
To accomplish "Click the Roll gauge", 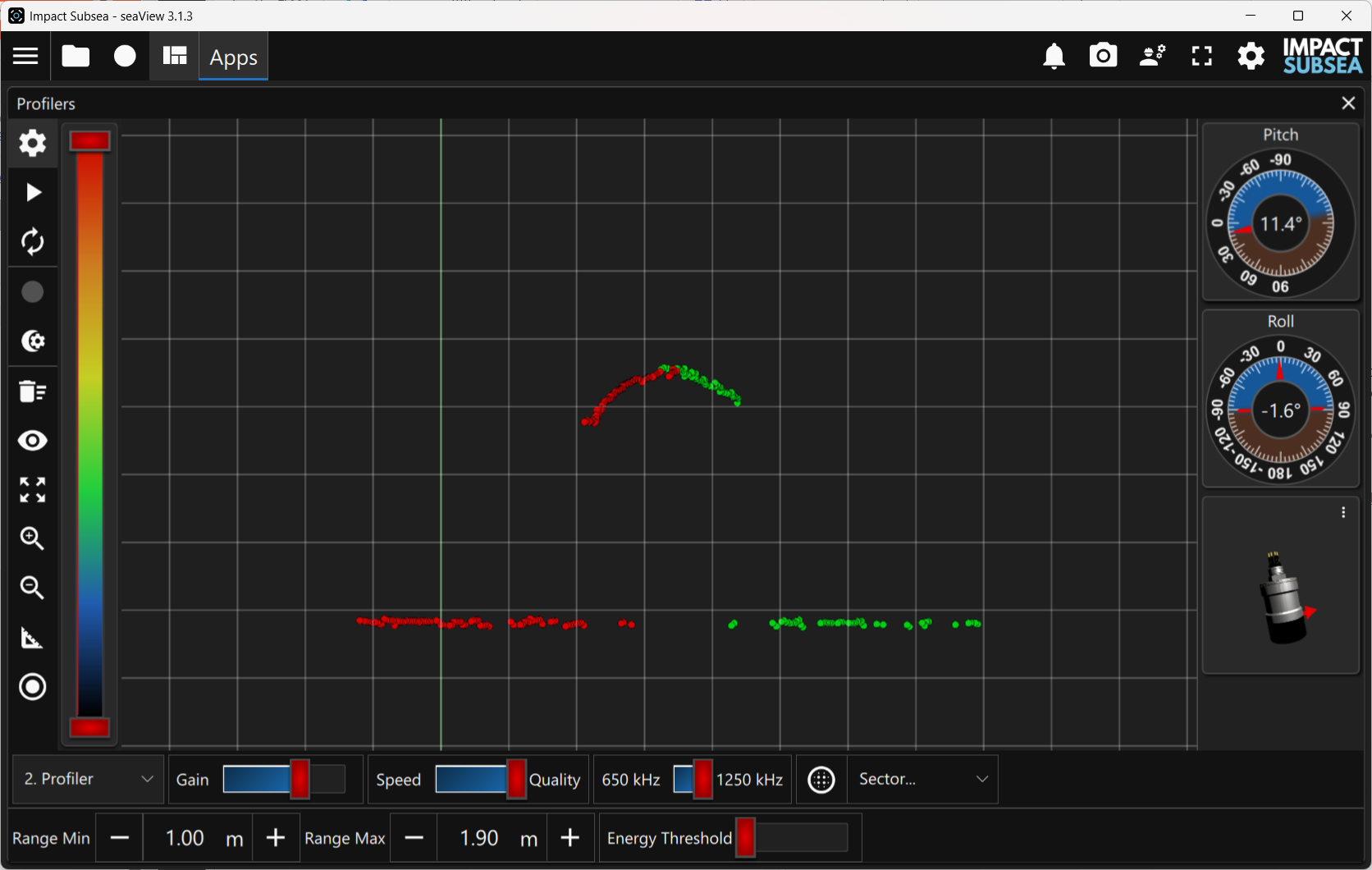I will (1280, 410).
